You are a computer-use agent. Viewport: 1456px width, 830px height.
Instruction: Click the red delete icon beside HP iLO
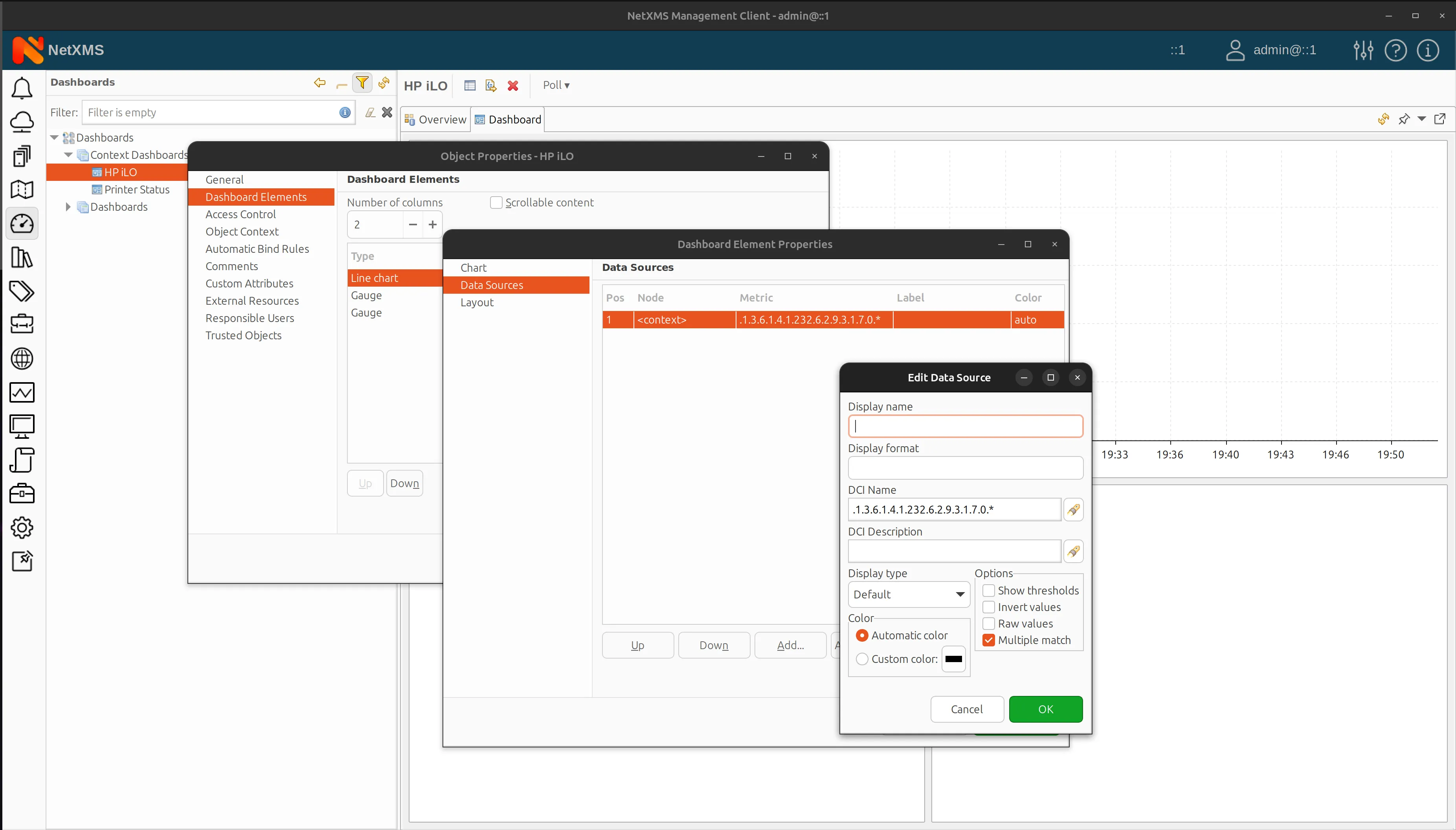513,85
